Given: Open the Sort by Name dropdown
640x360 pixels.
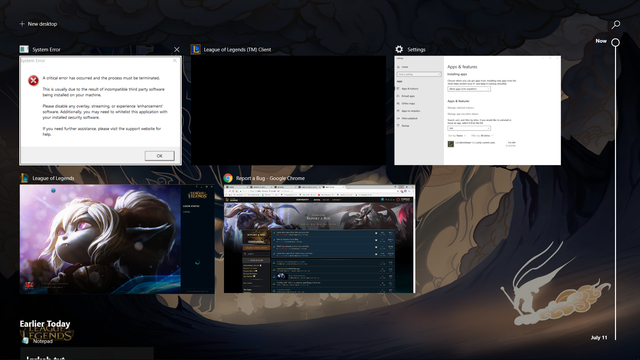Looking at the screenshot, I should tap(457, 136).
